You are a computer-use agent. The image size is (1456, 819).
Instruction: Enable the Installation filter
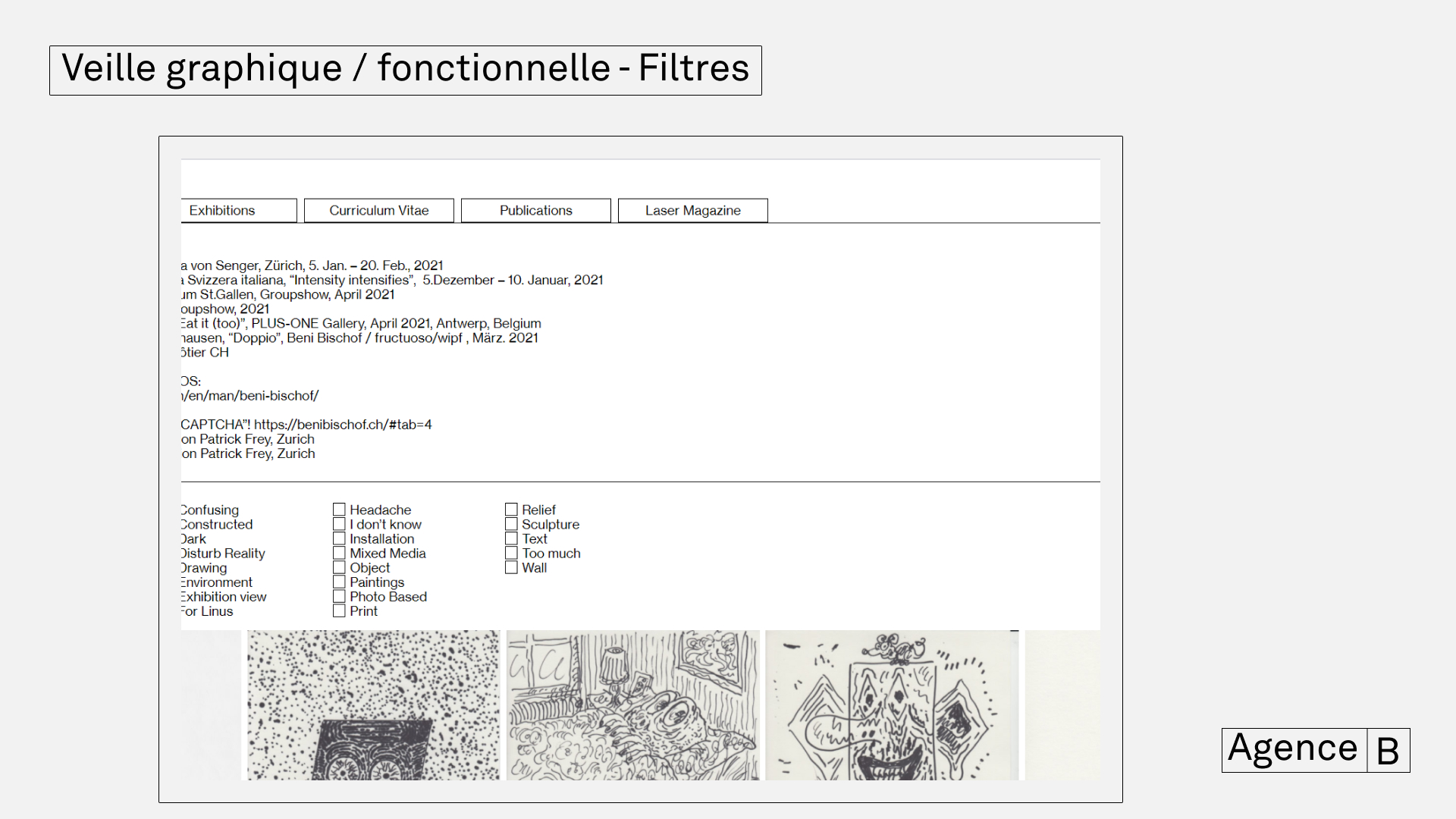pyautogui.click(x=339, y=538)
